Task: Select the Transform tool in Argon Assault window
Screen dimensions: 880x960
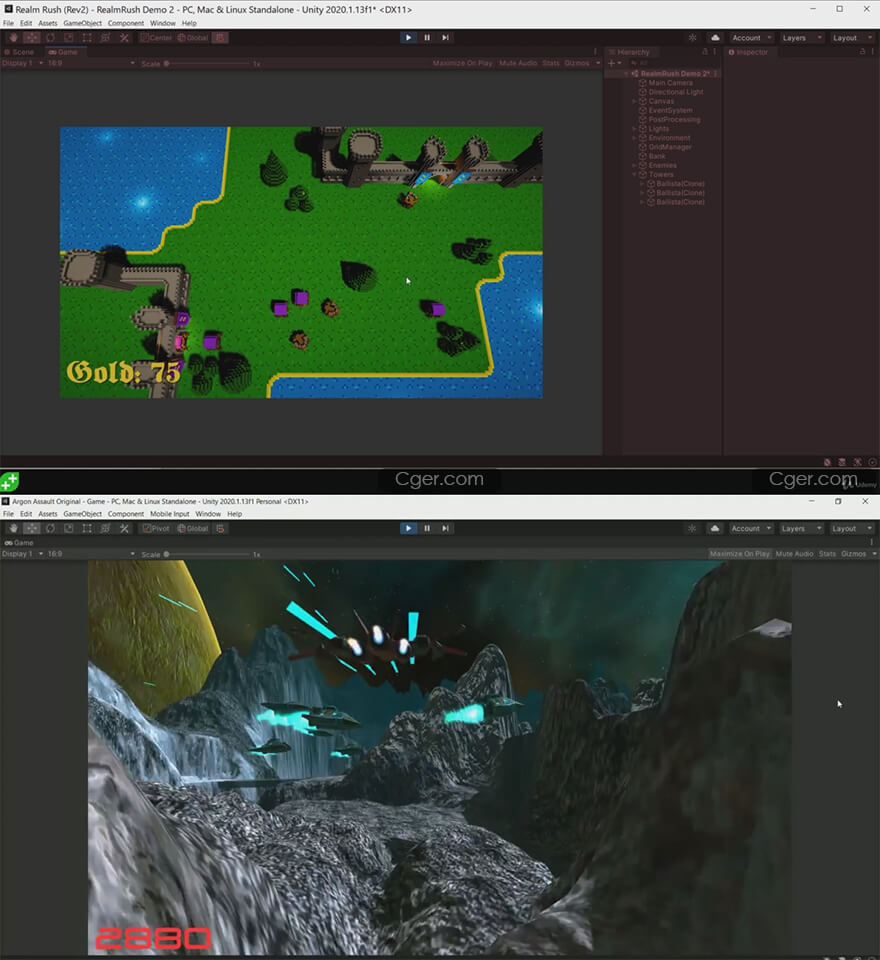Action: [x=105, y=528]
